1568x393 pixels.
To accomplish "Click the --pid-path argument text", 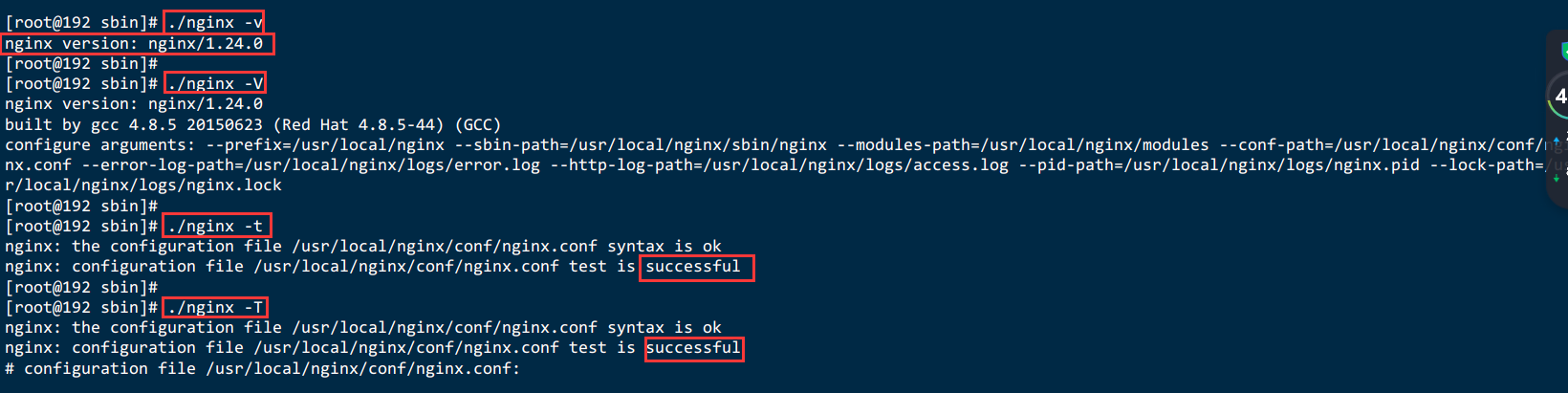I will tap(1219, 164).
